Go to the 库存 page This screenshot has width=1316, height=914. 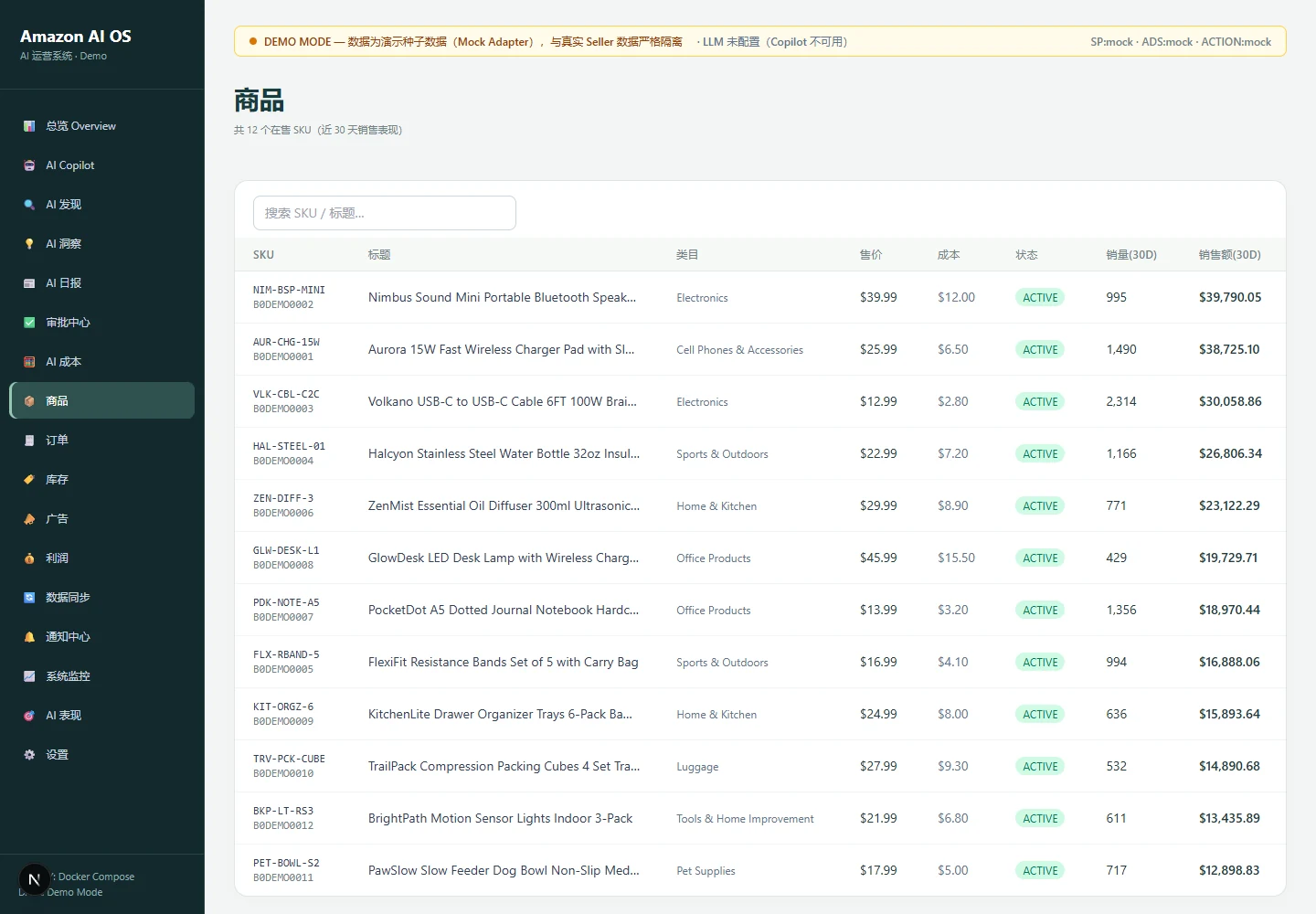102,480
